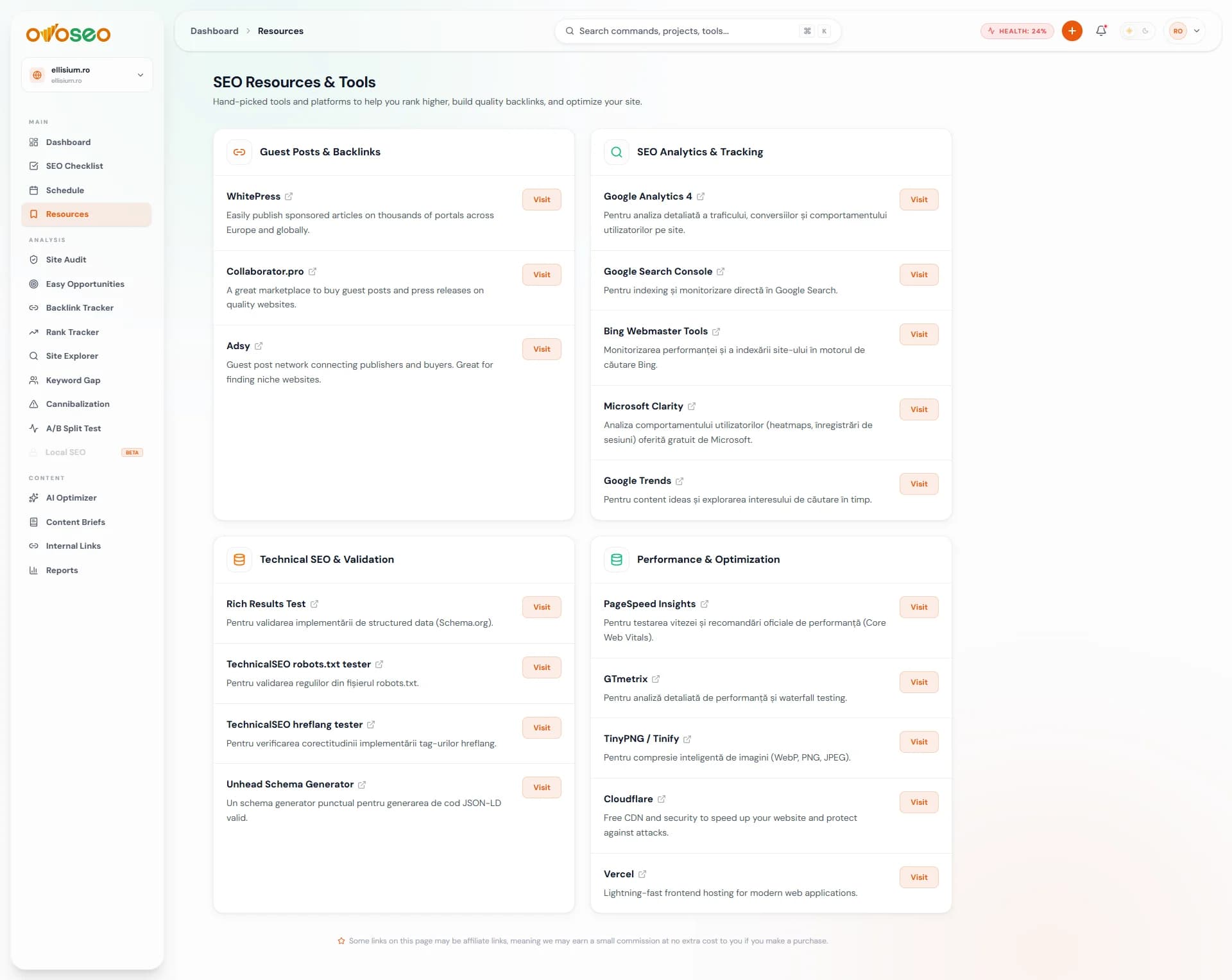The height and width of the screenshot is (980, 1232).
Task: Open Schedule in sidebar
Action: point(87,190)
